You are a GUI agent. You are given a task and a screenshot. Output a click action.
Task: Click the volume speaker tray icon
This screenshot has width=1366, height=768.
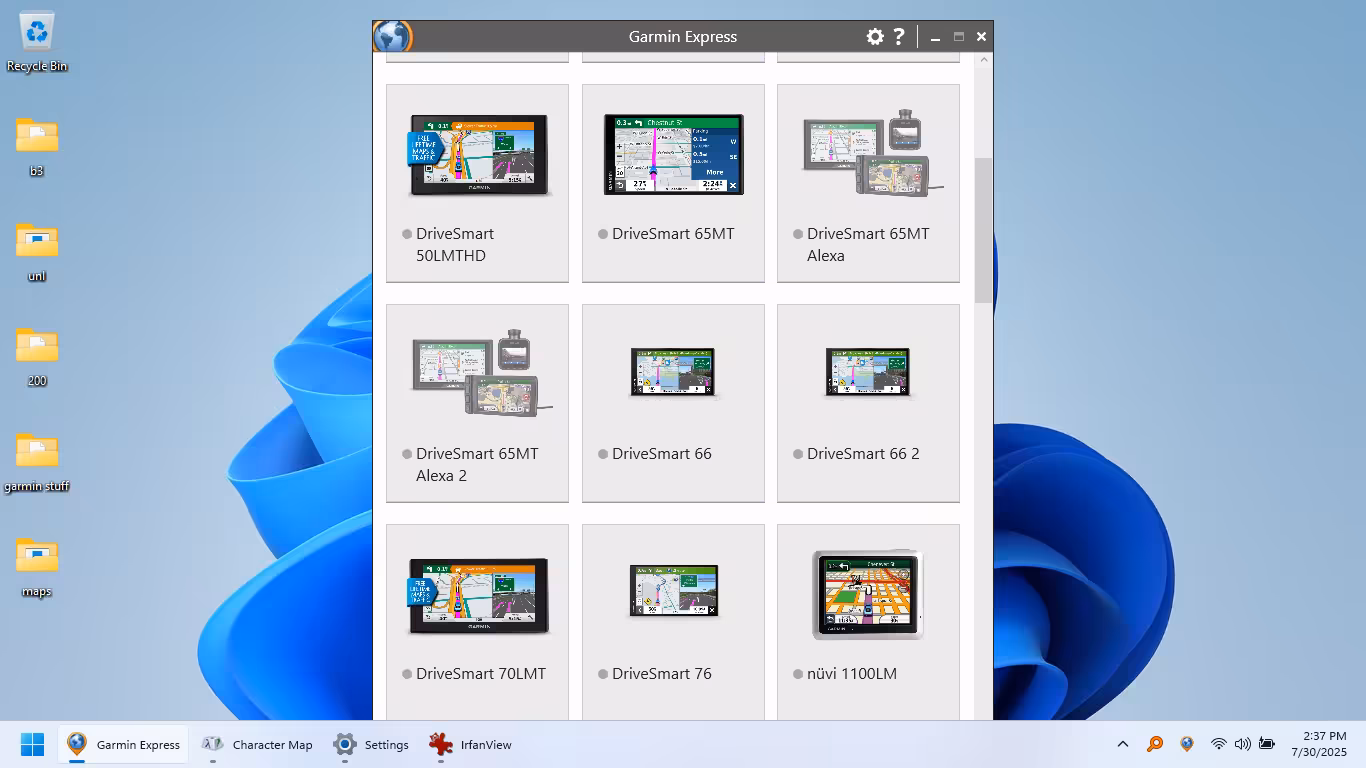click(1243, 745)
